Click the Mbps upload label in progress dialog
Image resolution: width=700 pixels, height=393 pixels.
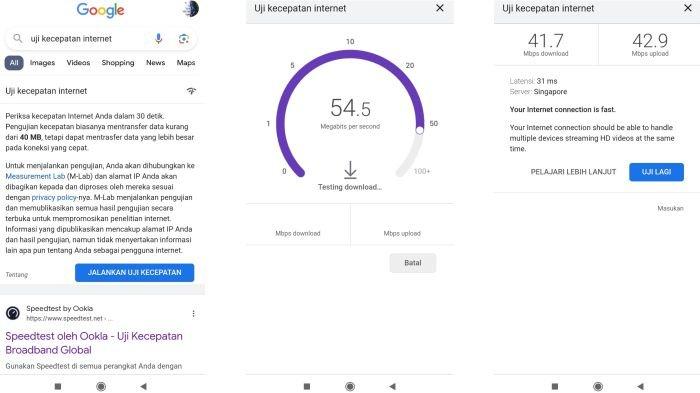tap(402, 233)
